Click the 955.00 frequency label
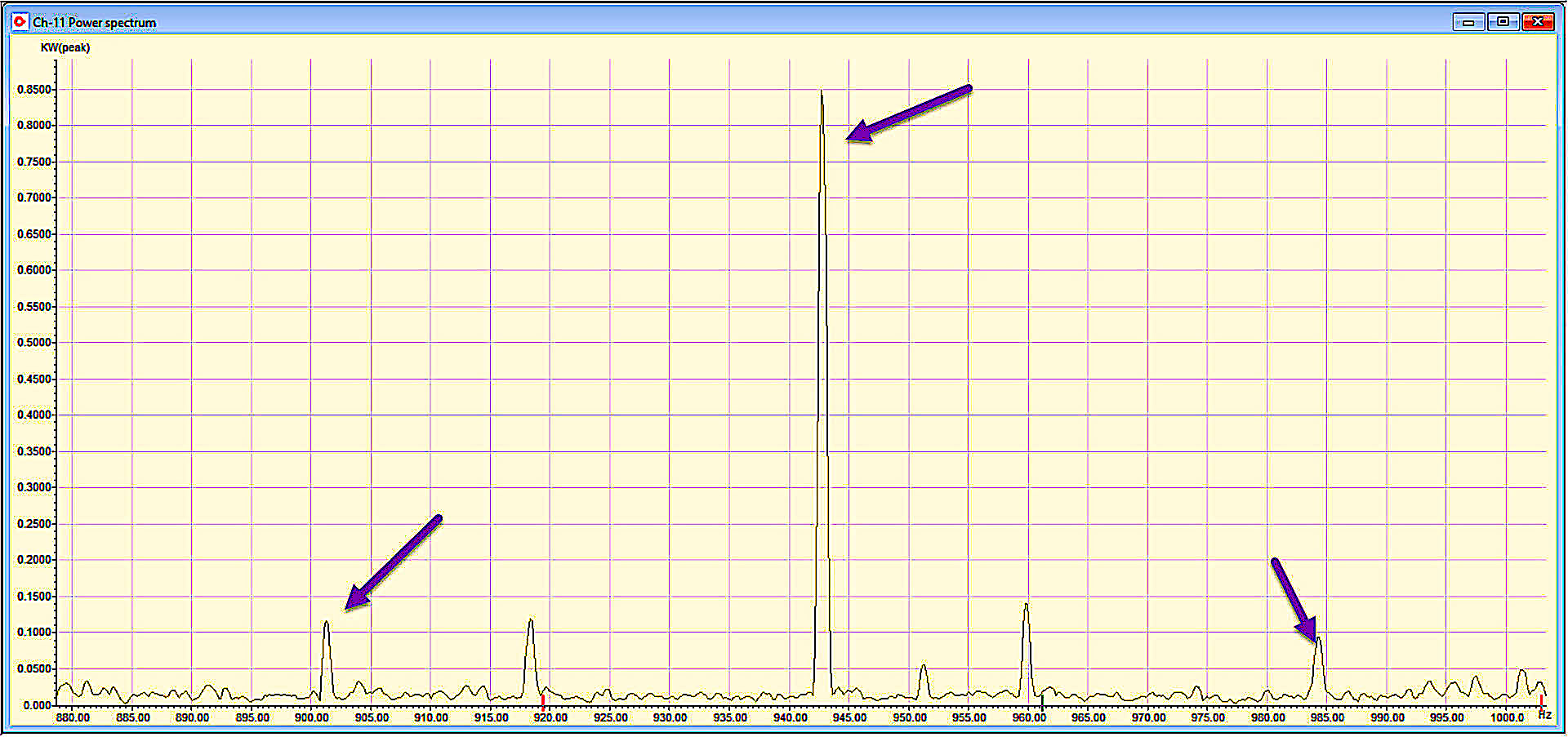Image resolution: width=1568 pixels, height=737 pixels. pyautogui.click(x=969, y=718)
